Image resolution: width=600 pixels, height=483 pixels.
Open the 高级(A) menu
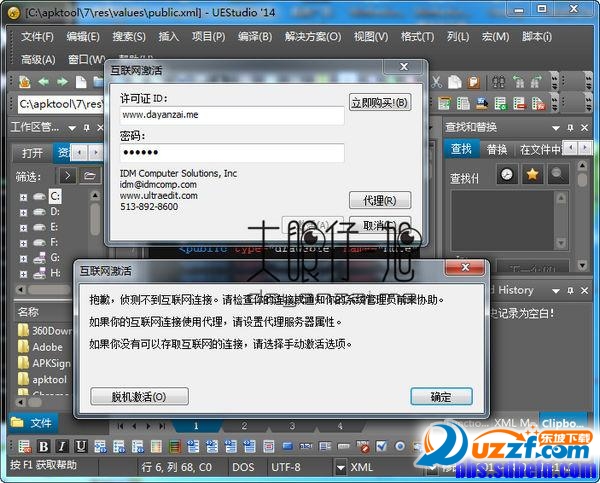[x=38, y=59]
